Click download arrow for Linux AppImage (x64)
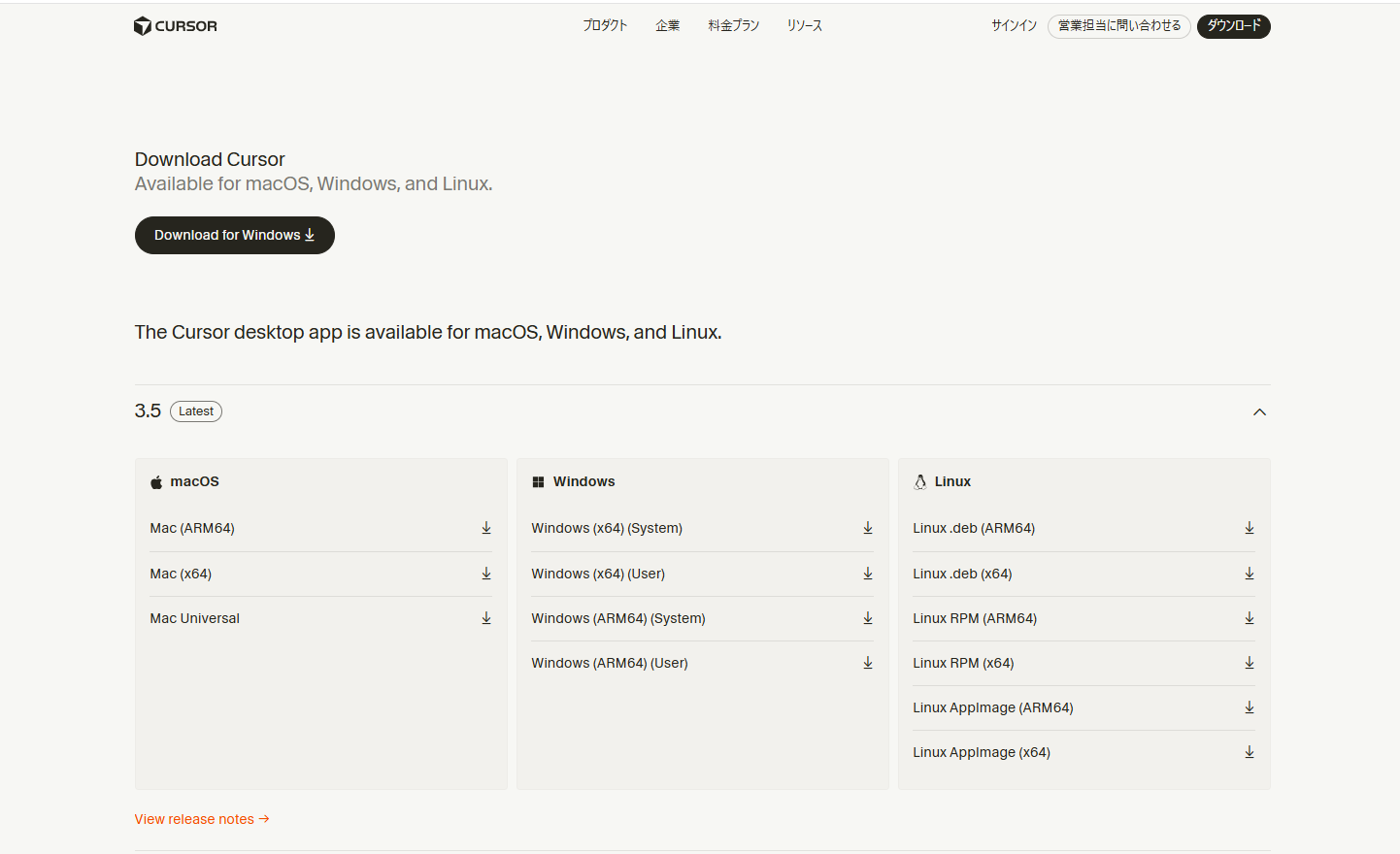The height and width of the screenshot is (854, 1400). [1250, 752]
